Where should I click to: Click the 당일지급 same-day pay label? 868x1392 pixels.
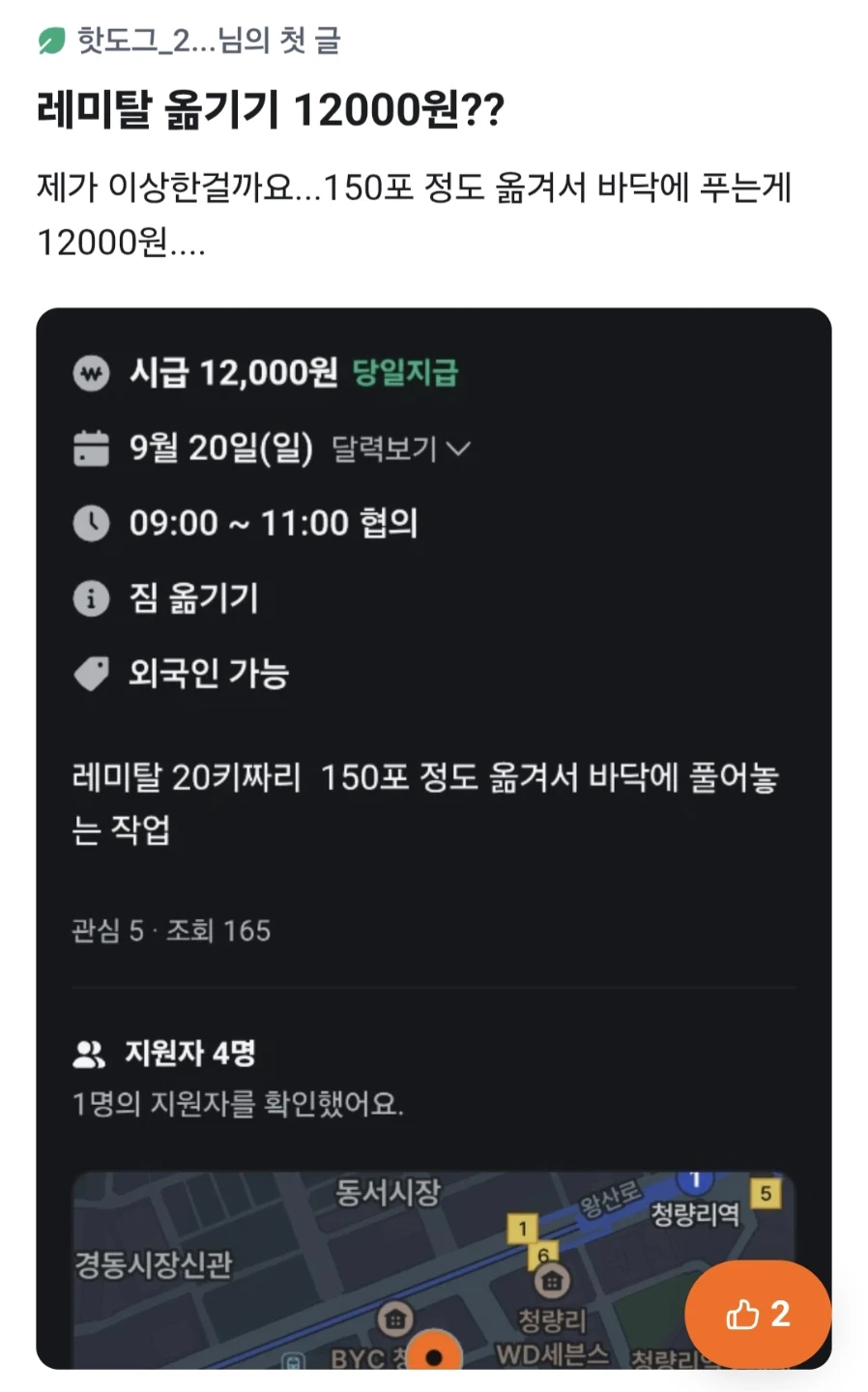tap(405, 373)
